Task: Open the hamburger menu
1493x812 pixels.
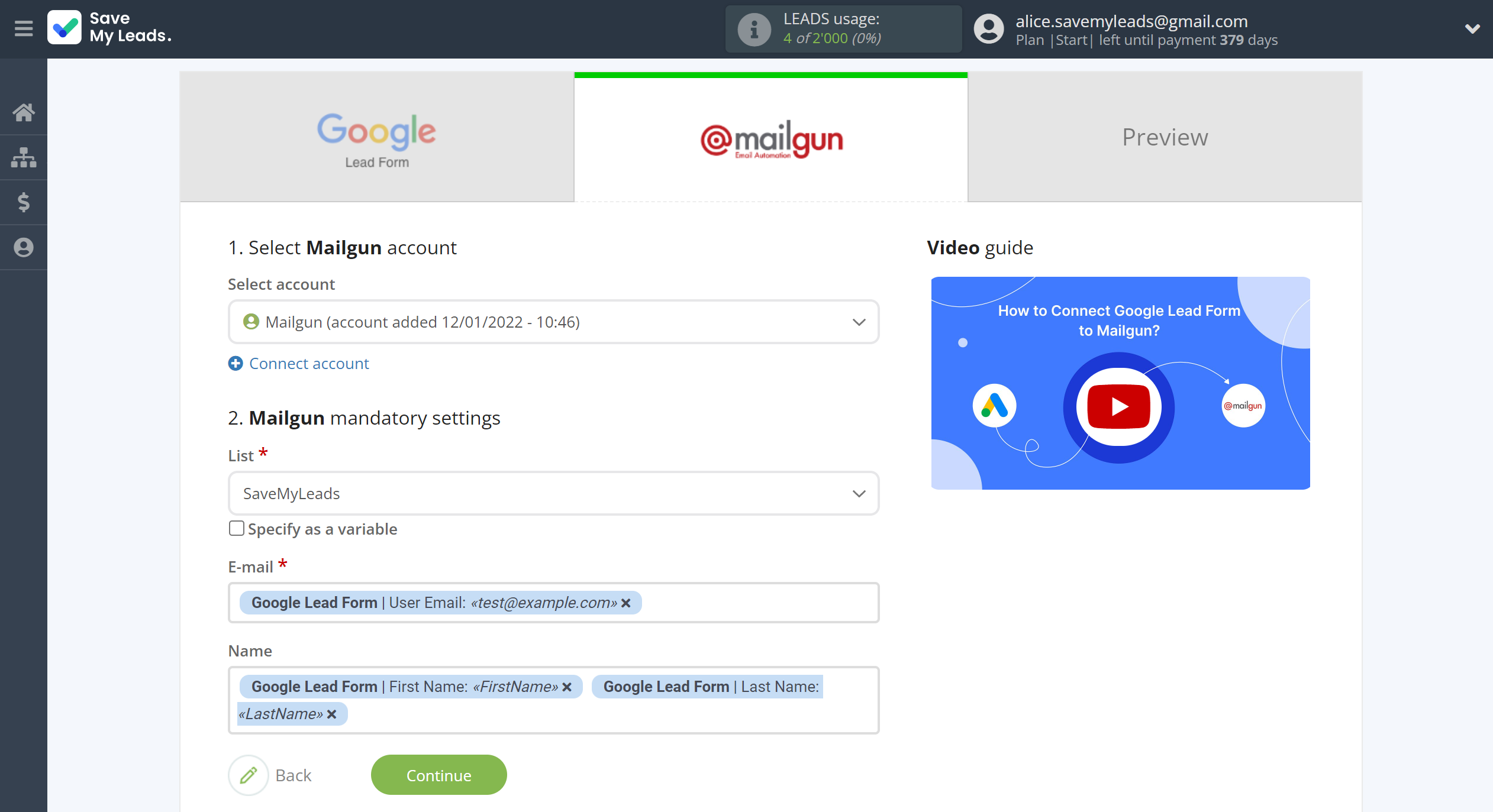Action: [24, 28]
